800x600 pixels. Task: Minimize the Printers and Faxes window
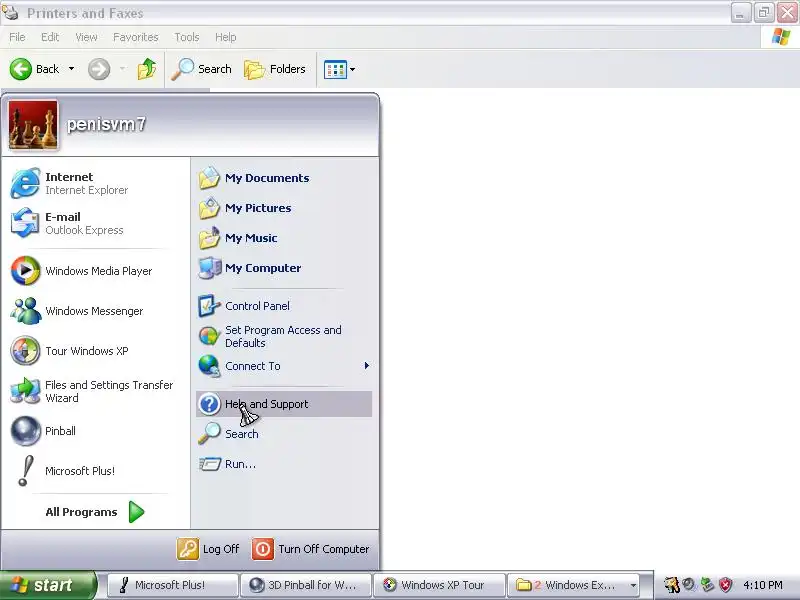click(740, 12)
